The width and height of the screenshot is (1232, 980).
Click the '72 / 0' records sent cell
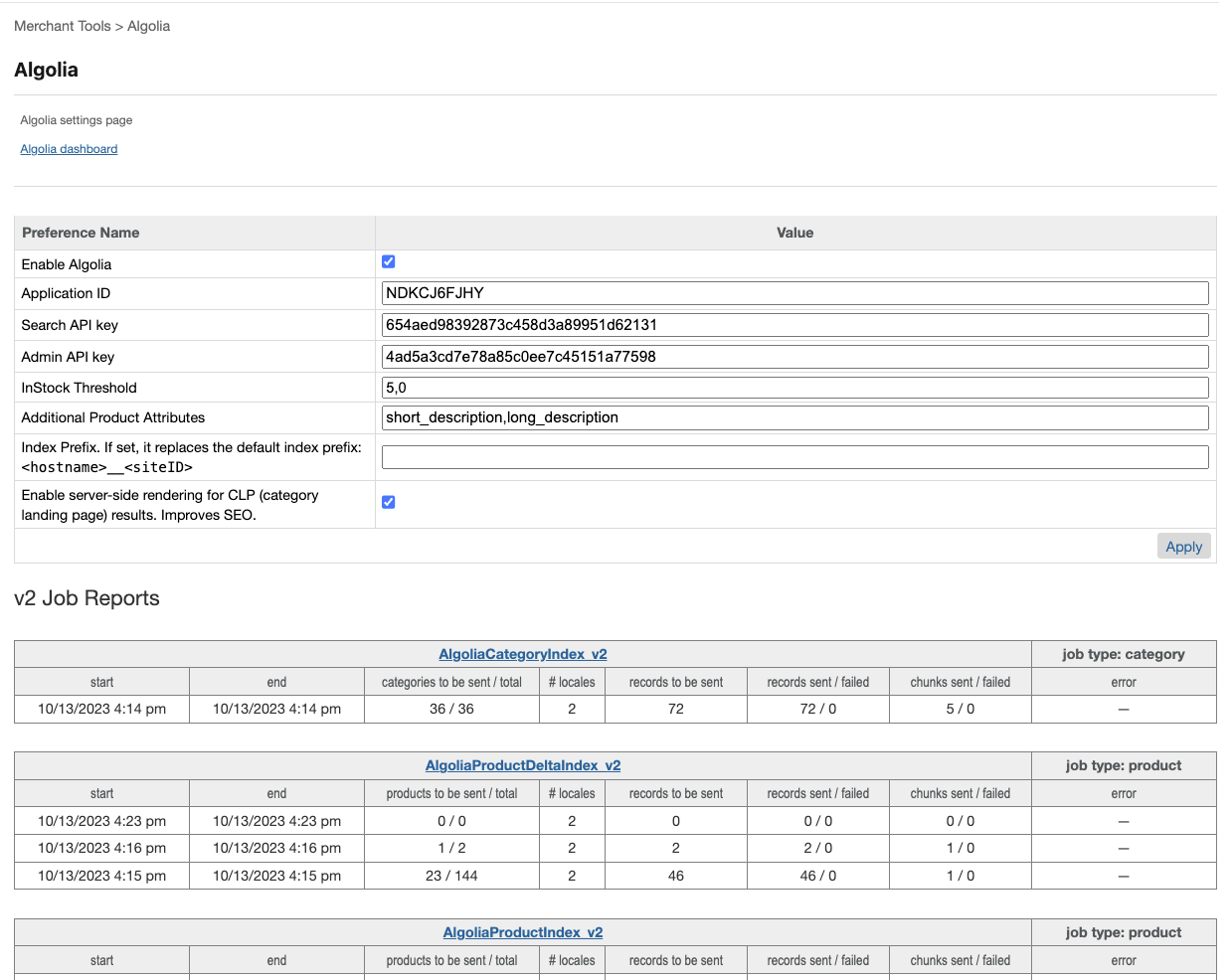click(x=818, y=709)
